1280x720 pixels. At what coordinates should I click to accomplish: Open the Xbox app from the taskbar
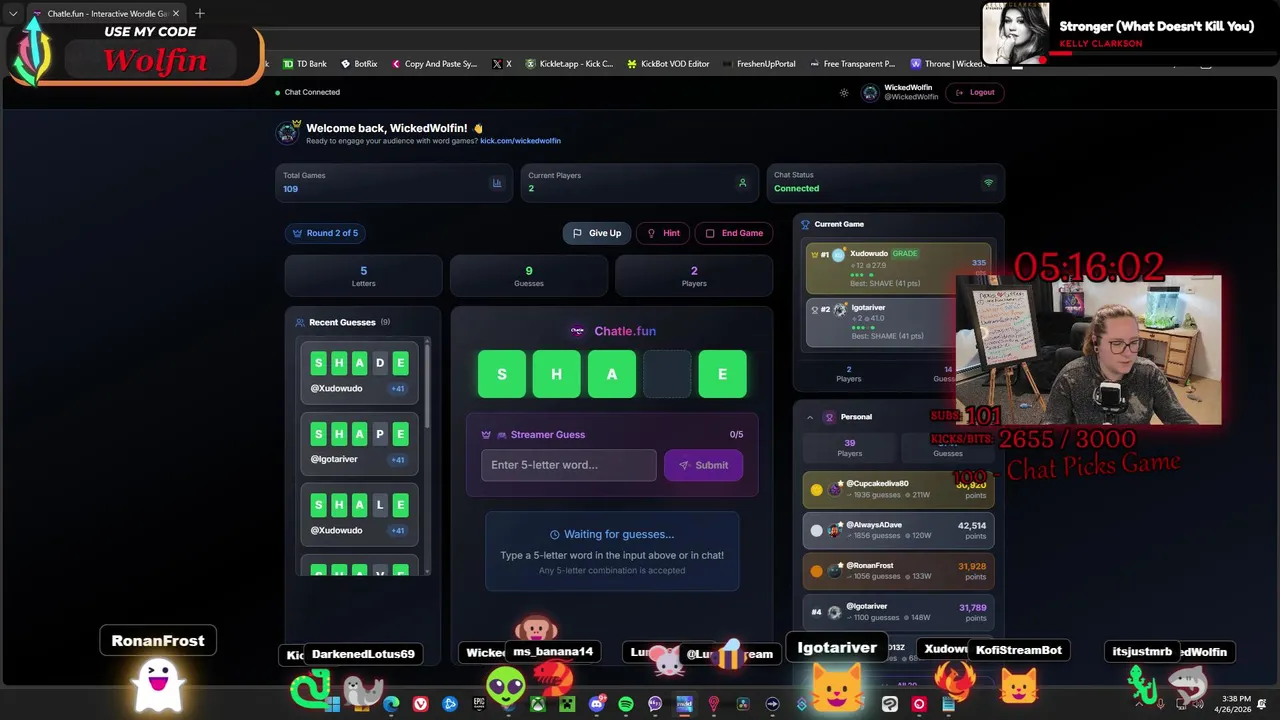538,704
